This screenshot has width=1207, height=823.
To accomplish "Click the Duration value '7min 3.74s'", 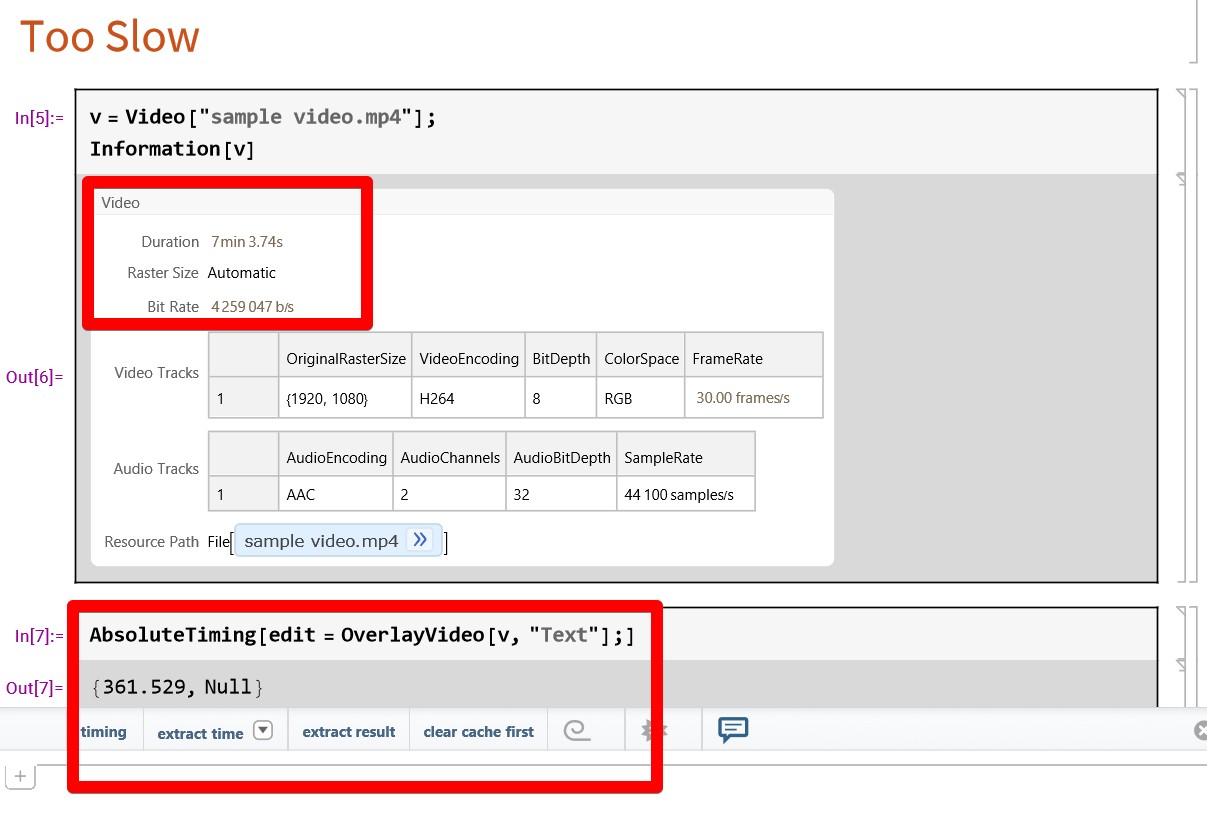I will [247, 242].
